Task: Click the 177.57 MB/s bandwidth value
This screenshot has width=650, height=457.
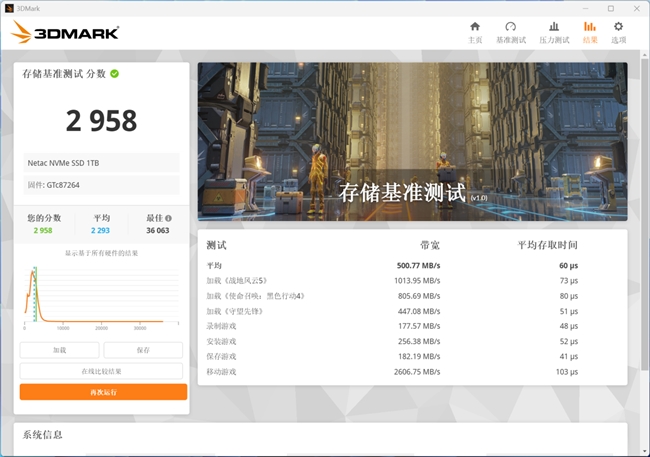Action: click(419, 326)
